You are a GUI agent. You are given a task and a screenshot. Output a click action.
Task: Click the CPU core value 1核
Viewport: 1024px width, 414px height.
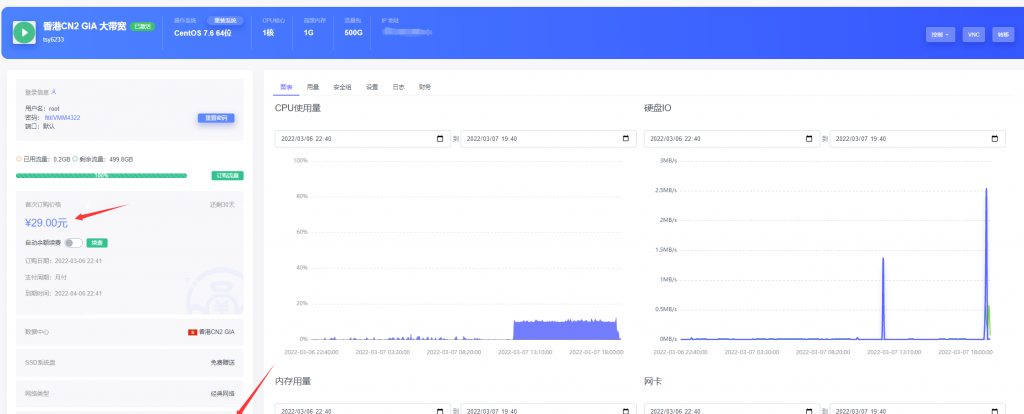268,33
